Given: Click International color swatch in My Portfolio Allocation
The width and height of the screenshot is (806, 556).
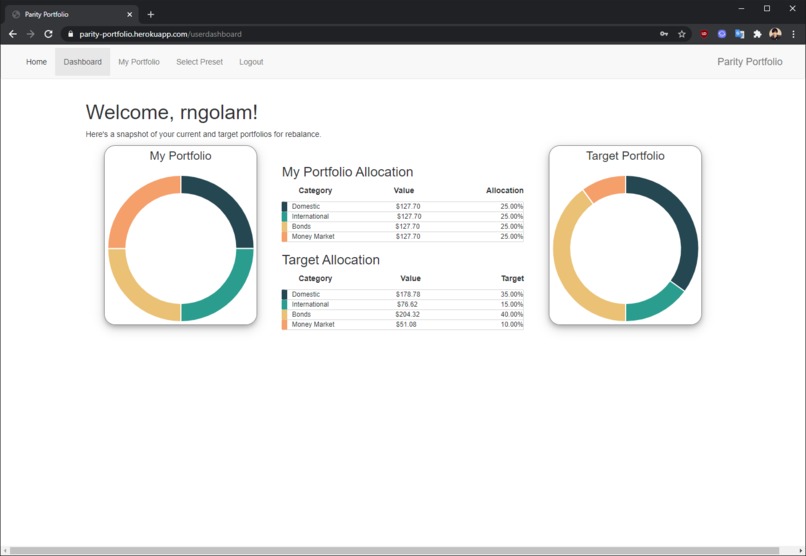Looking at the screenshot, I should (x=284, y=216).
